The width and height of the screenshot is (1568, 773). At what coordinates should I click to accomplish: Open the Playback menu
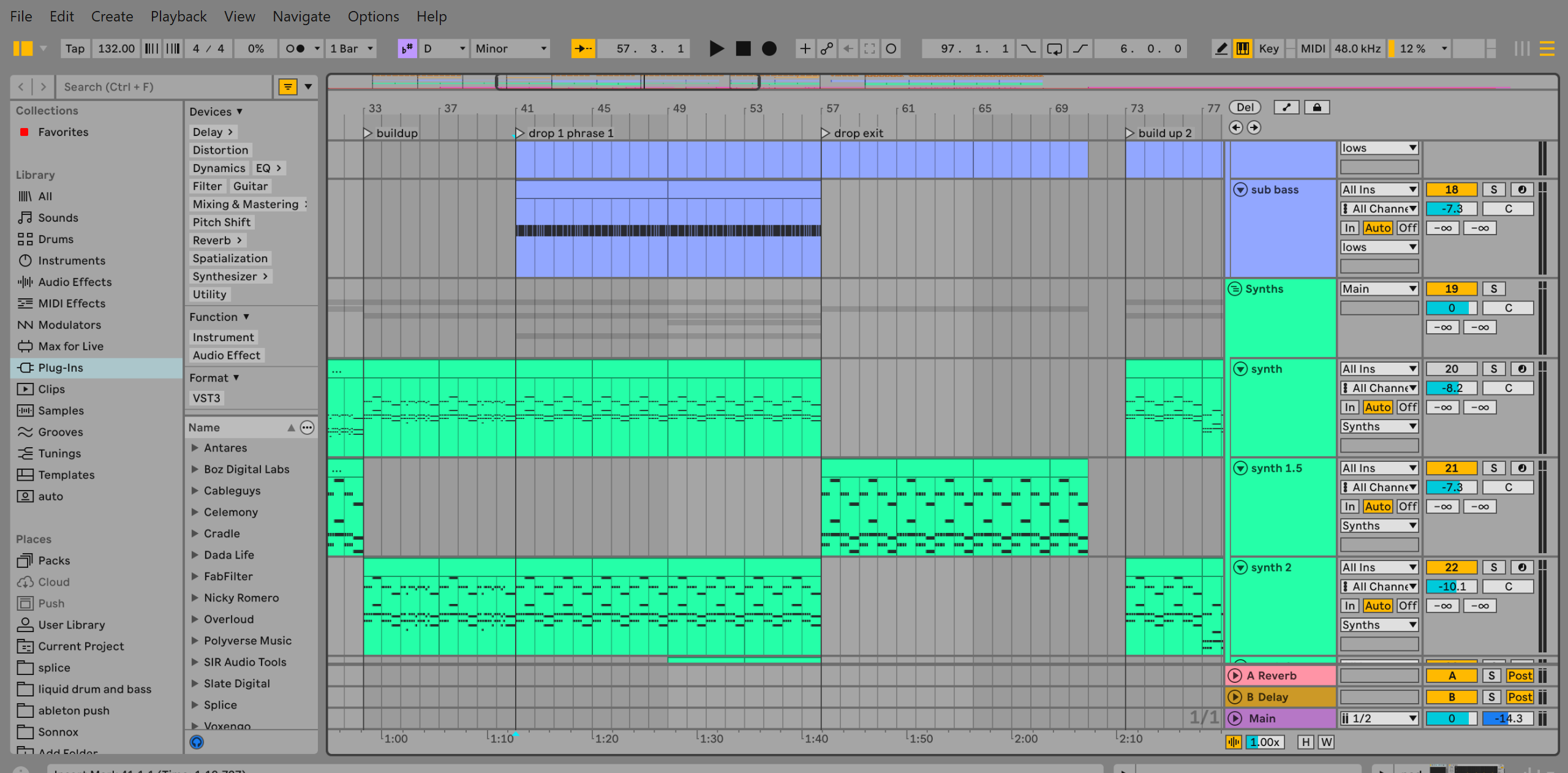click(178, 17)
